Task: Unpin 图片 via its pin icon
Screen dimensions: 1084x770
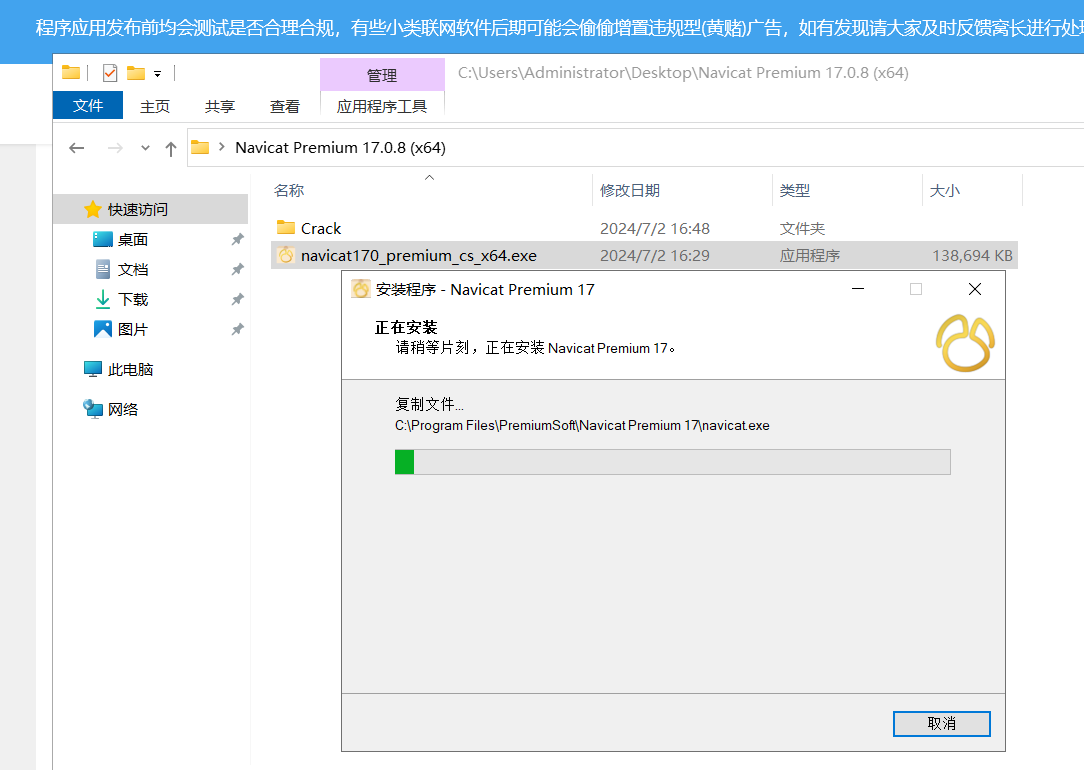Action: tap(237, 329)
